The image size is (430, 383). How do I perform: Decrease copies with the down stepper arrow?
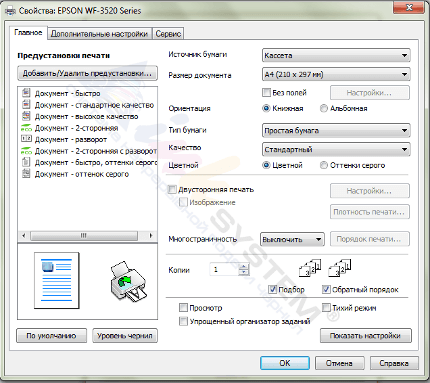tap(244, 272)
